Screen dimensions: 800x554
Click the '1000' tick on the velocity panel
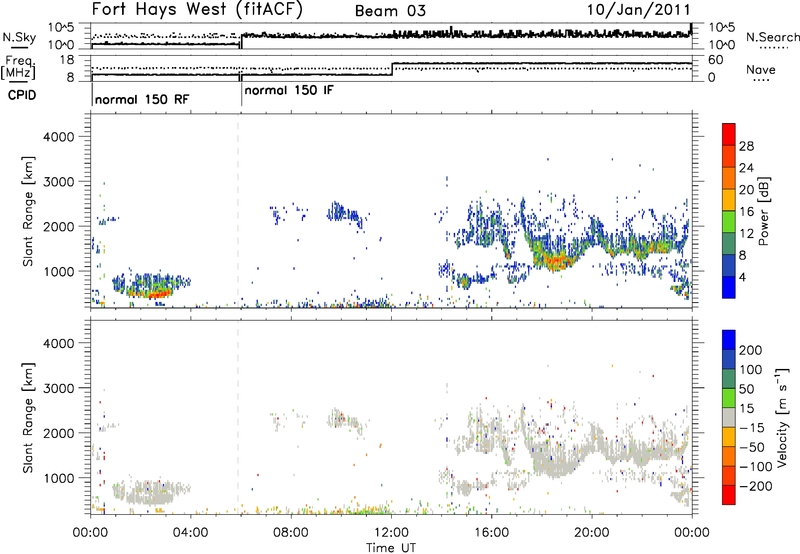58,478
